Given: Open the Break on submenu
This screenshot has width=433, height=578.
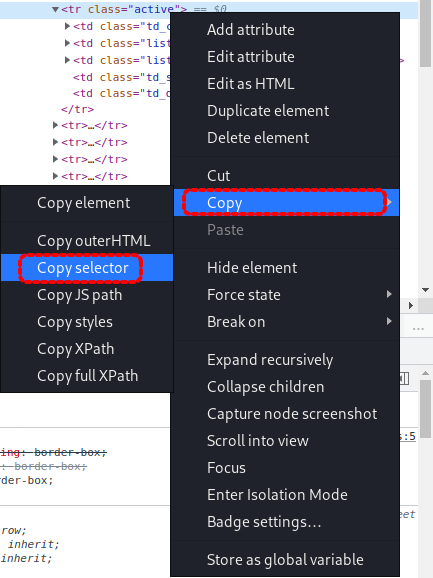Looking at the screenshot, I should coord(286,321).
